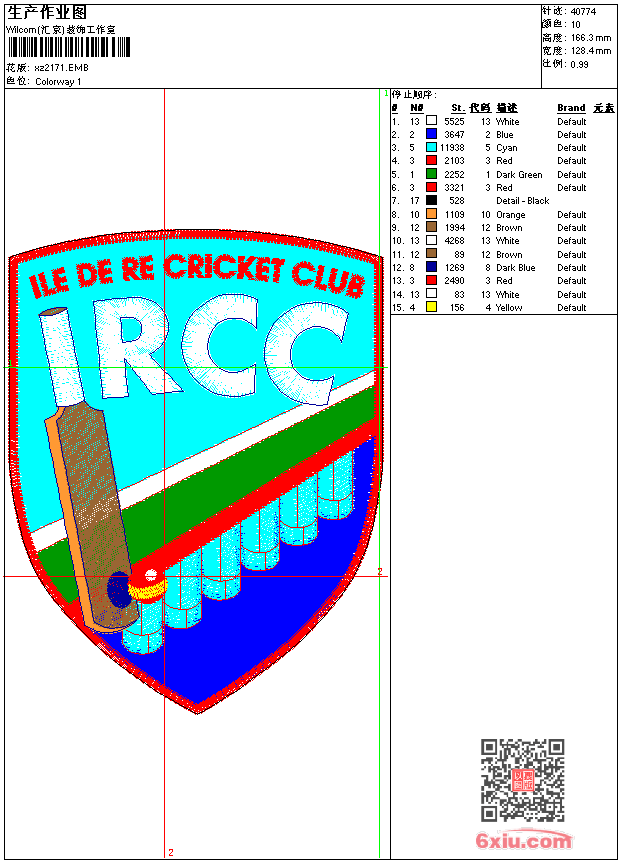This screenshot has height=860, width=620.
Task: Click the White swatch in row 10
Action: coord(432,240)
